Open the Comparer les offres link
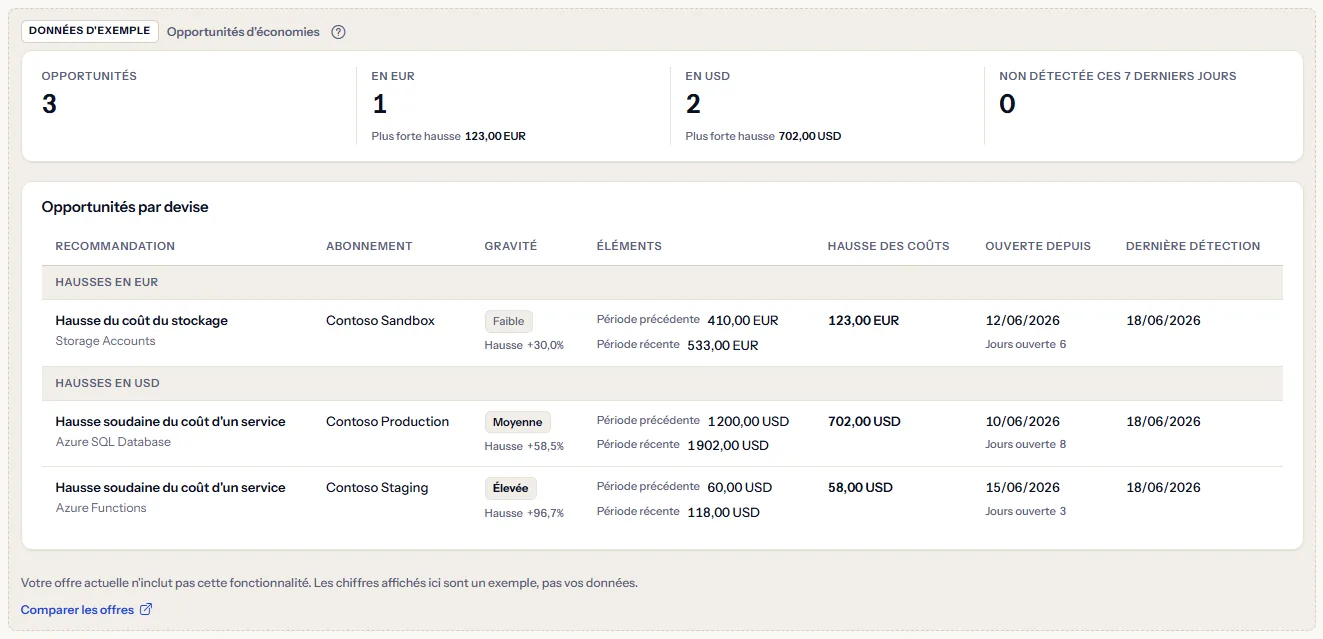 coord(86,610)
